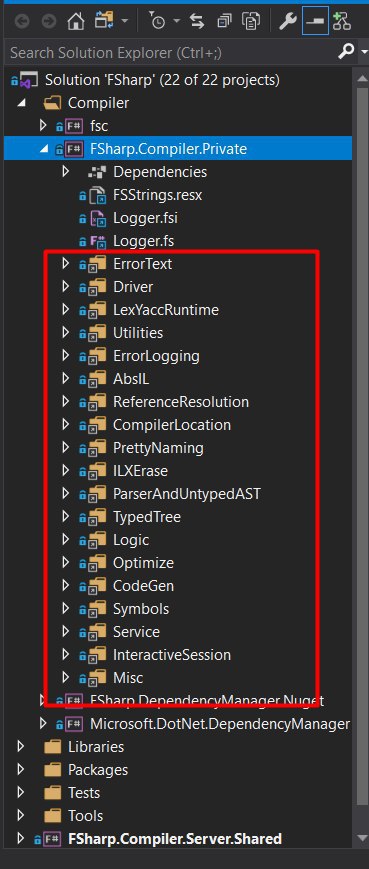The image size is (369, 869).
Task: Click the Dependencies icon
Action: 97,172
